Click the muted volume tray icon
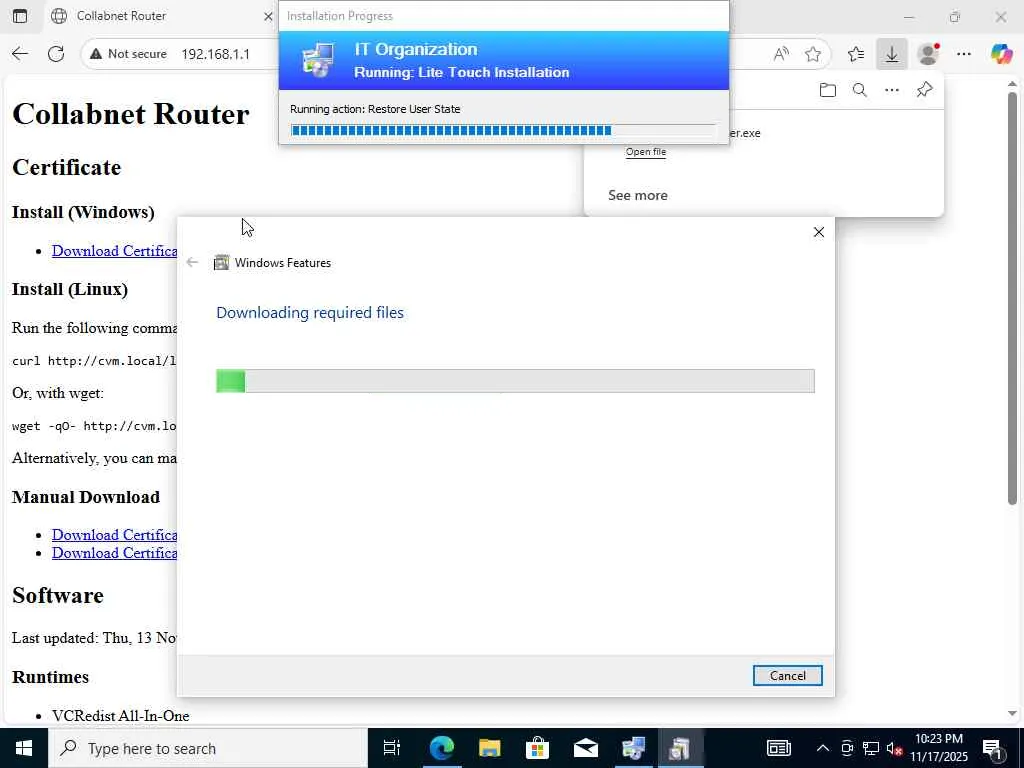 pos(894,748)
